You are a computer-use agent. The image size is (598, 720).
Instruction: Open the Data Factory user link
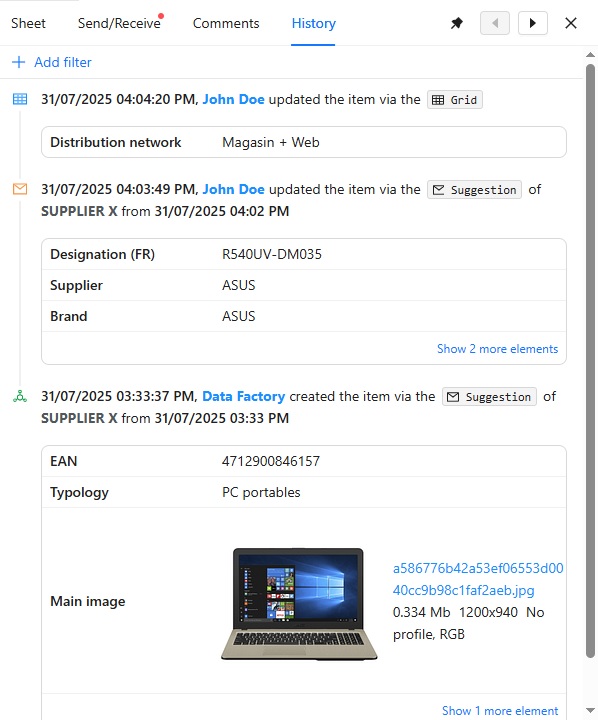pyautogui.click(x=243, y=396)
